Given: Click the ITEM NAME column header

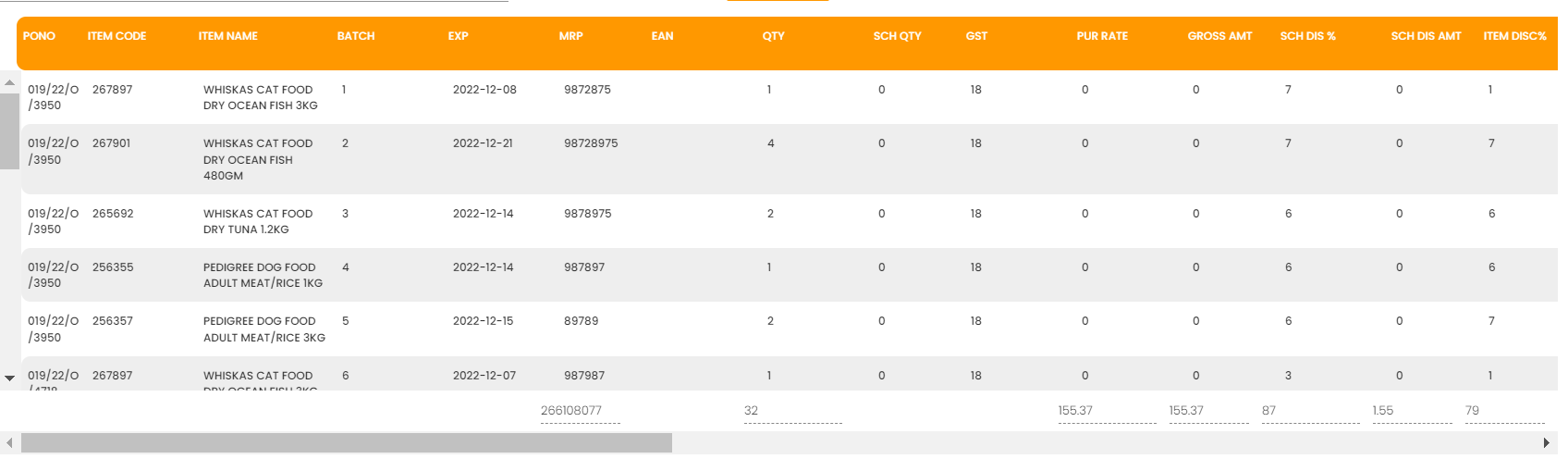Looking at the screenshot, I should [x=228, y=36].
